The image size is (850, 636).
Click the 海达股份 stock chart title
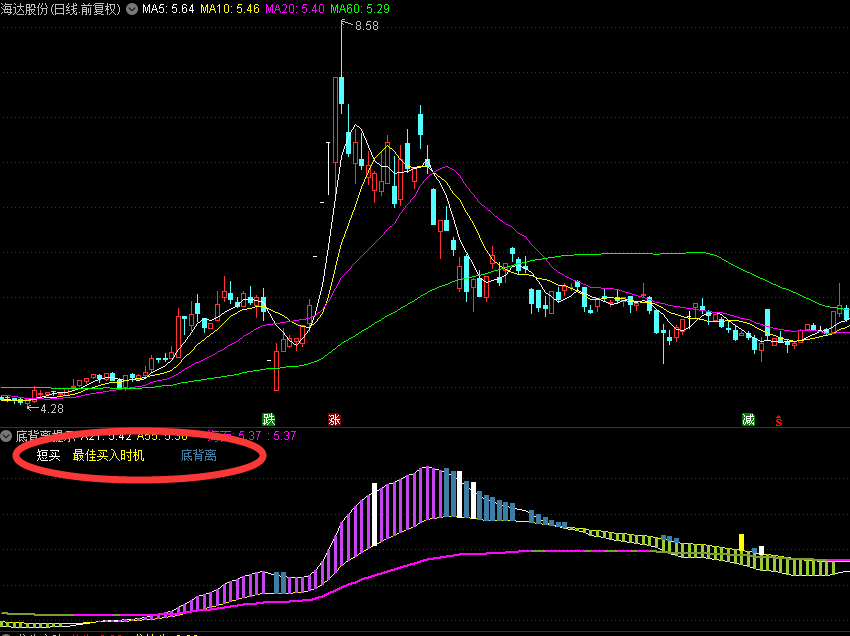point(60,9)
